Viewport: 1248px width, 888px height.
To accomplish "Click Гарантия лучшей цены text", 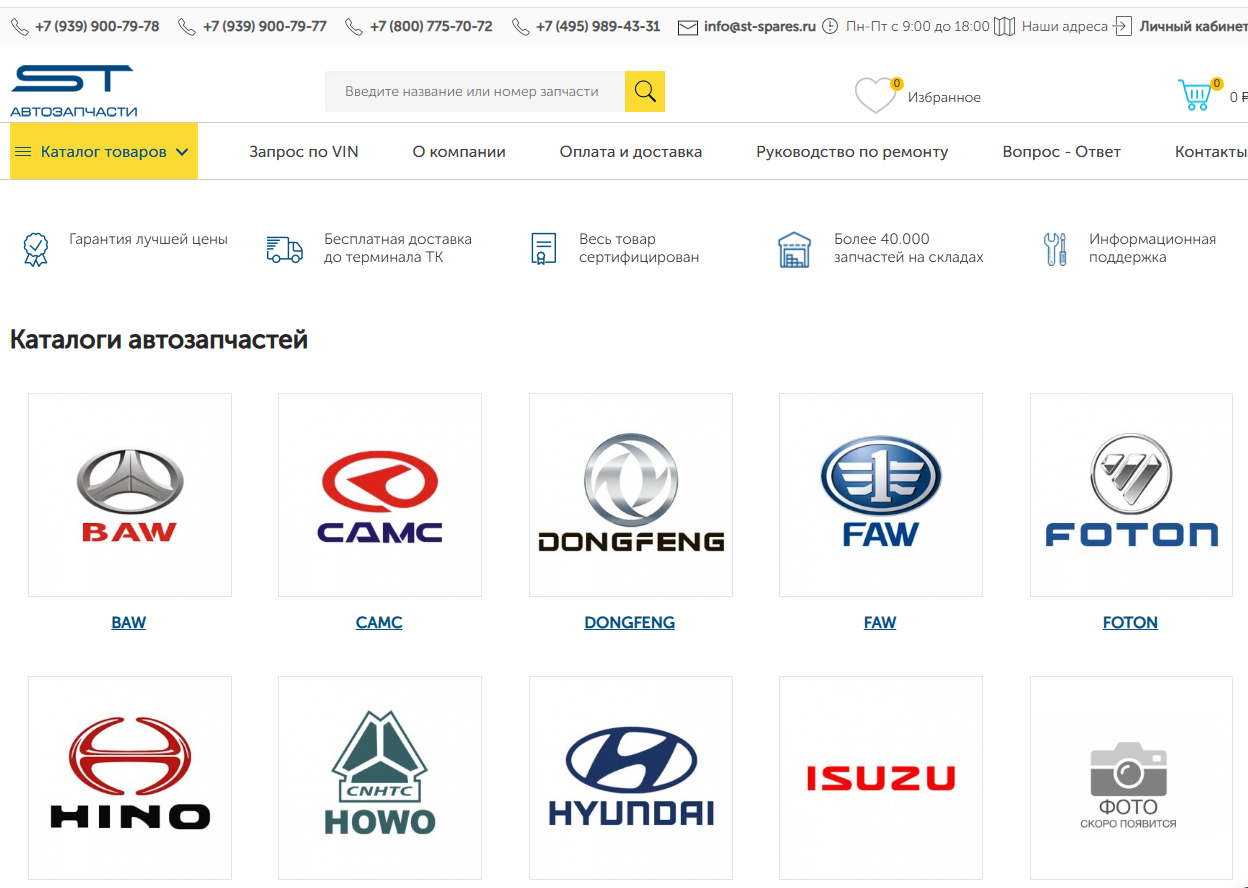I will coord(148,240).
